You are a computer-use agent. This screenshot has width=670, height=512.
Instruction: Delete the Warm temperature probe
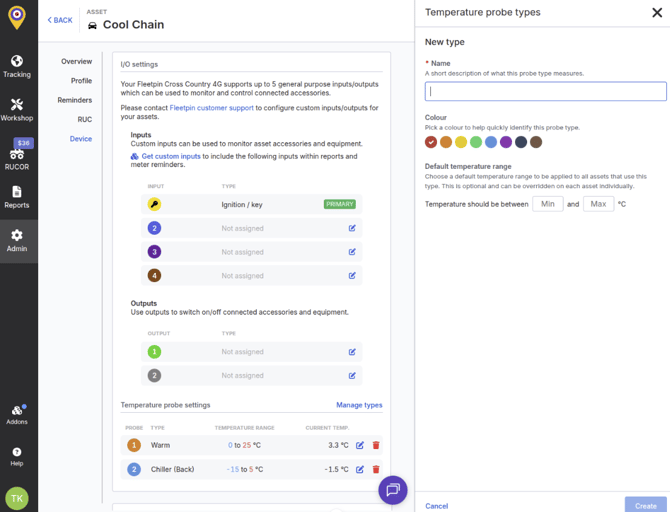(376, 445)
